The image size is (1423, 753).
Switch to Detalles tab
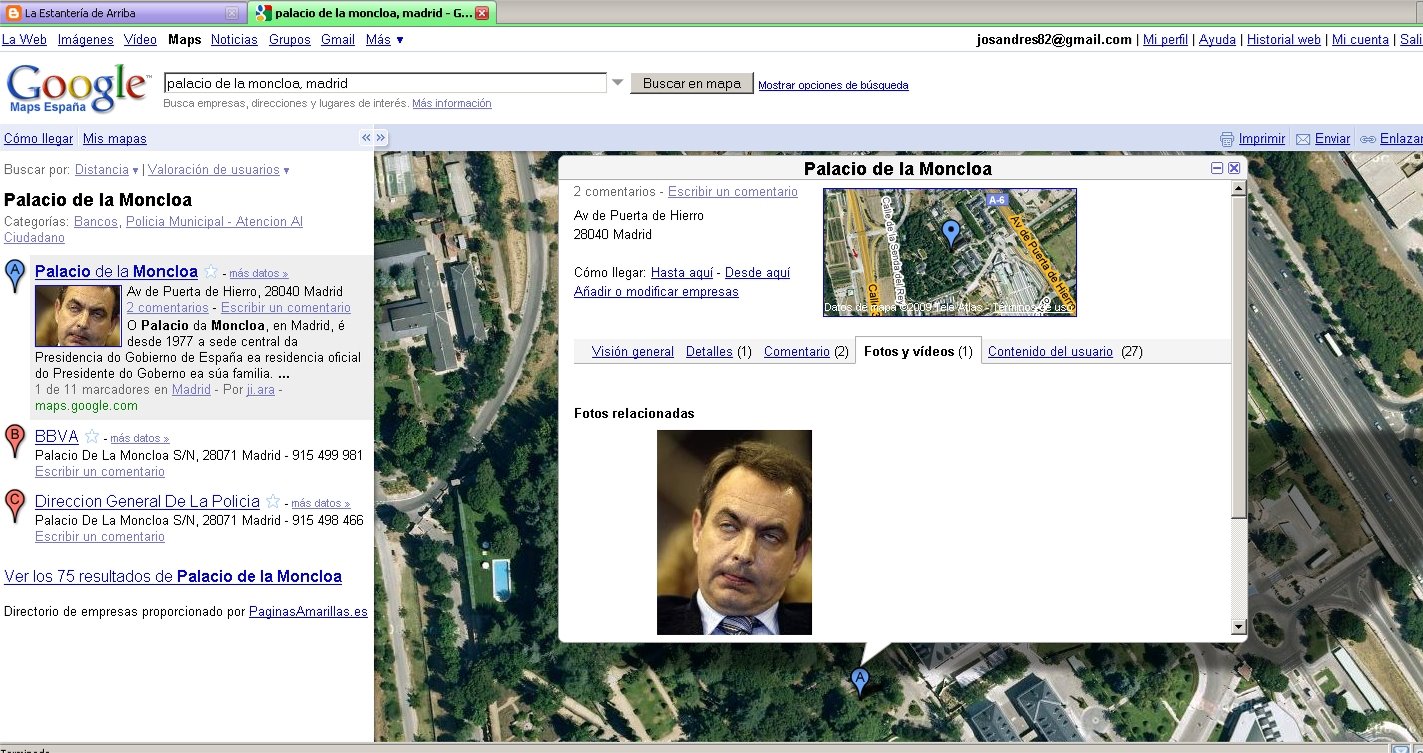pyautogui.click(x=709, y=352)
